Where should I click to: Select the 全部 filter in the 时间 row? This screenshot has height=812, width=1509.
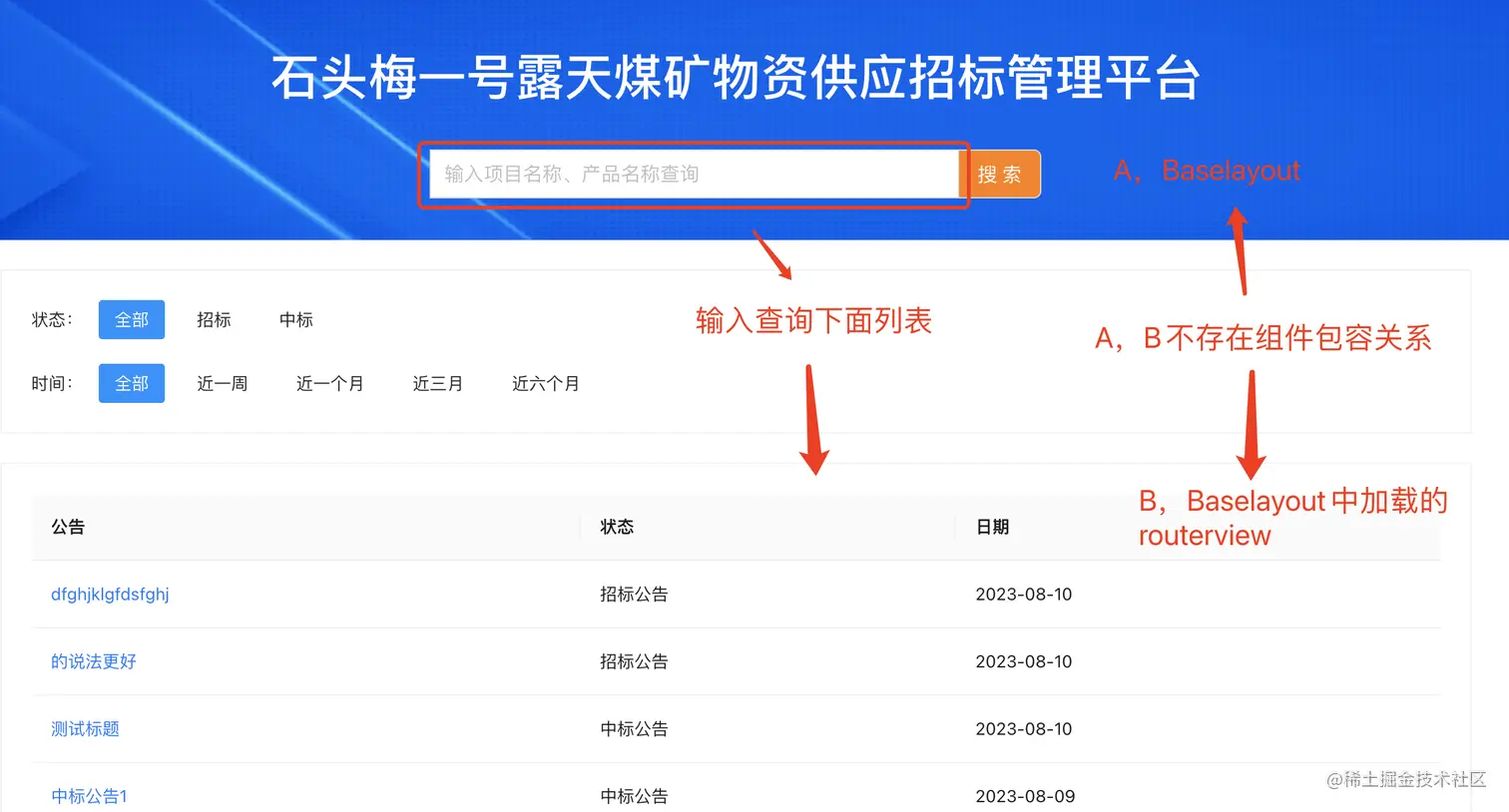pyautogui.click(x=132, y=384)
